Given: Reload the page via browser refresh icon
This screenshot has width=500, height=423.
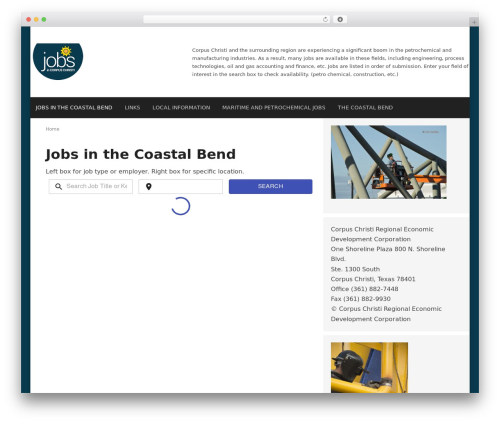Looking at the screenshot, I should pyautogui.click(x=325, y=19).
